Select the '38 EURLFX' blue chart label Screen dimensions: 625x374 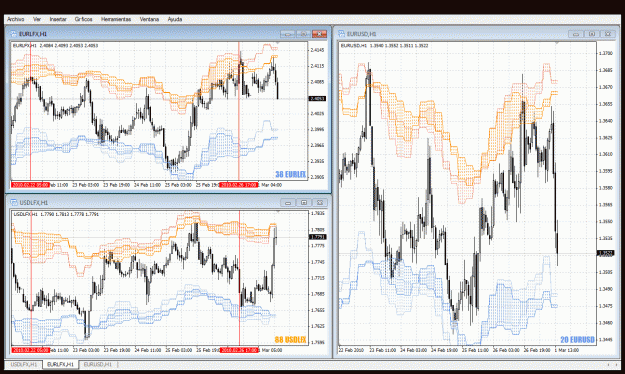click(291, 175)
